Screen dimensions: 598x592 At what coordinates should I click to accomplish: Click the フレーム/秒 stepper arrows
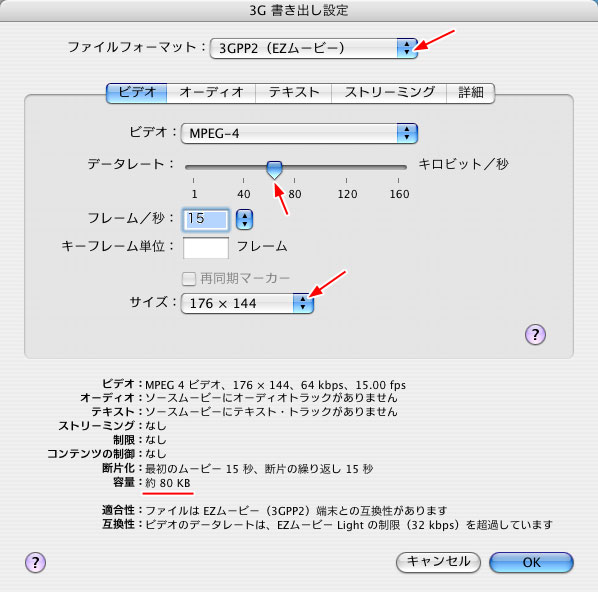pos(244,219)
